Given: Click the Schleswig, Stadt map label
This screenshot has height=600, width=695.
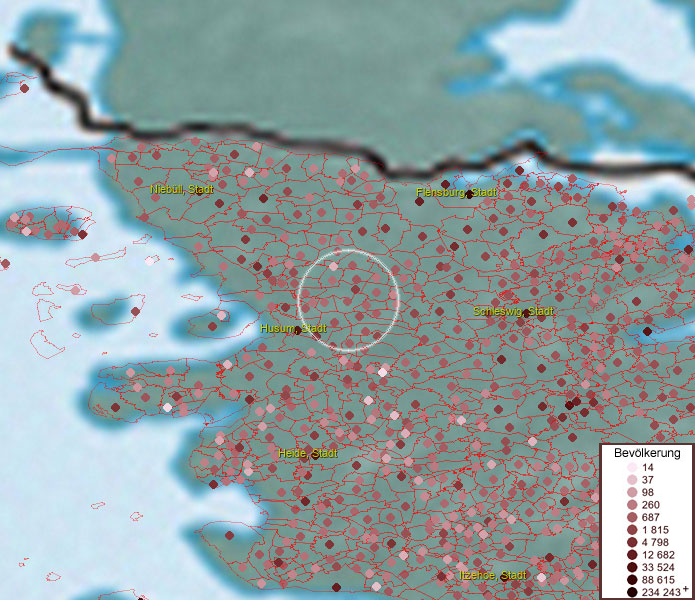Looking at the screenshot, I should 513,311.
